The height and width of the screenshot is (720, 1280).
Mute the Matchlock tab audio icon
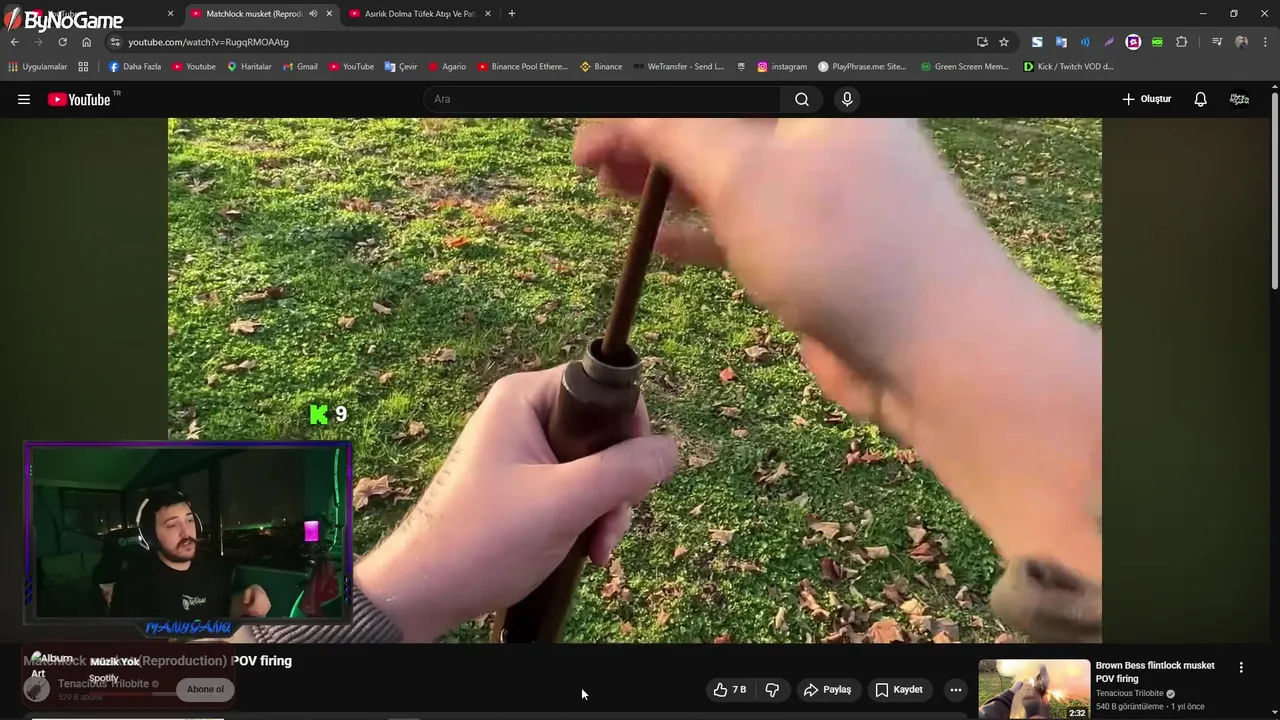coord(313,14)
